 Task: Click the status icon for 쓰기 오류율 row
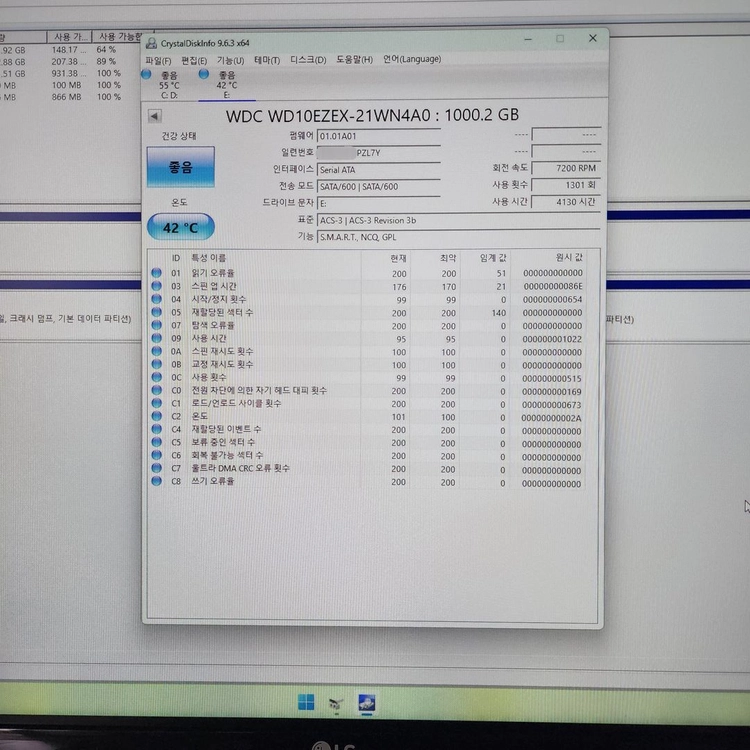point(156,481)
